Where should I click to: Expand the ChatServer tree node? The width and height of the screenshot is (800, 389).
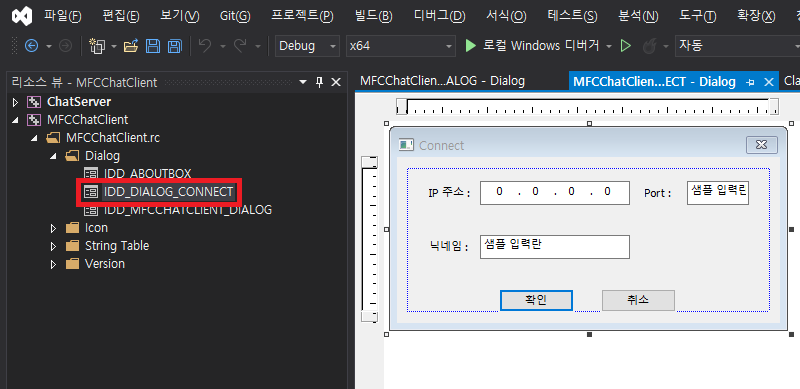(x=15, y=102)
